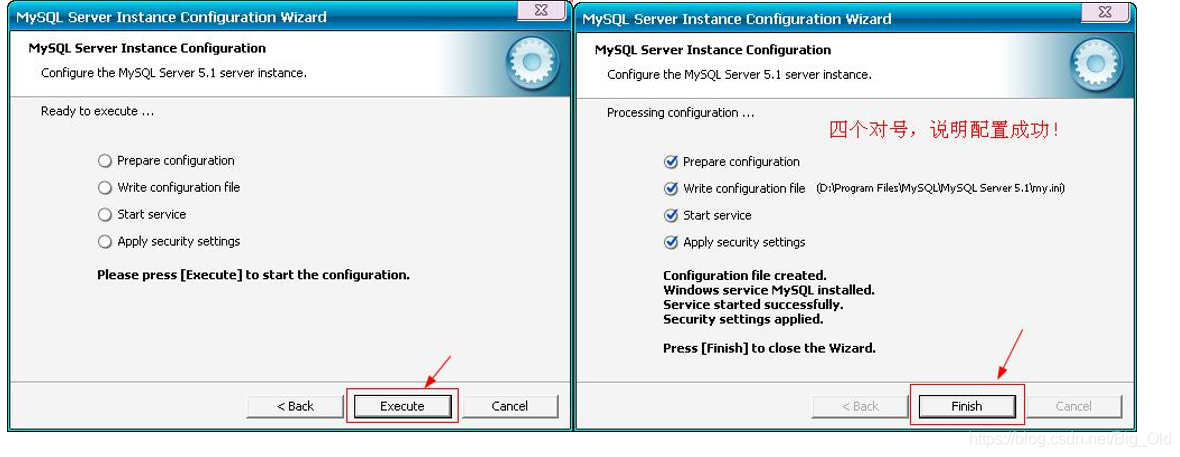1180x457 pixels.
Task: Click 'Configure the MySQL Server 5.1' text in left wizard
Action: pyautogui.click(x=174, y=73)
